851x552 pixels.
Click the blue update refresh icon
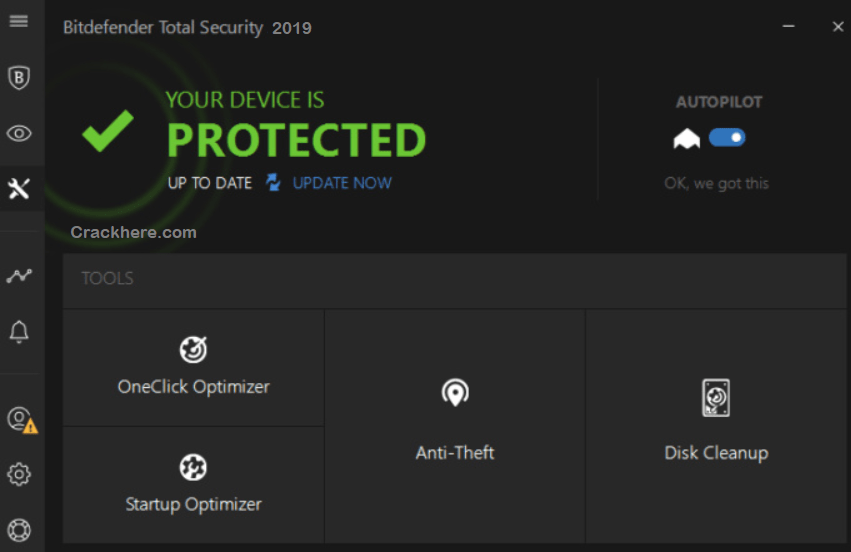click(273, 182)
